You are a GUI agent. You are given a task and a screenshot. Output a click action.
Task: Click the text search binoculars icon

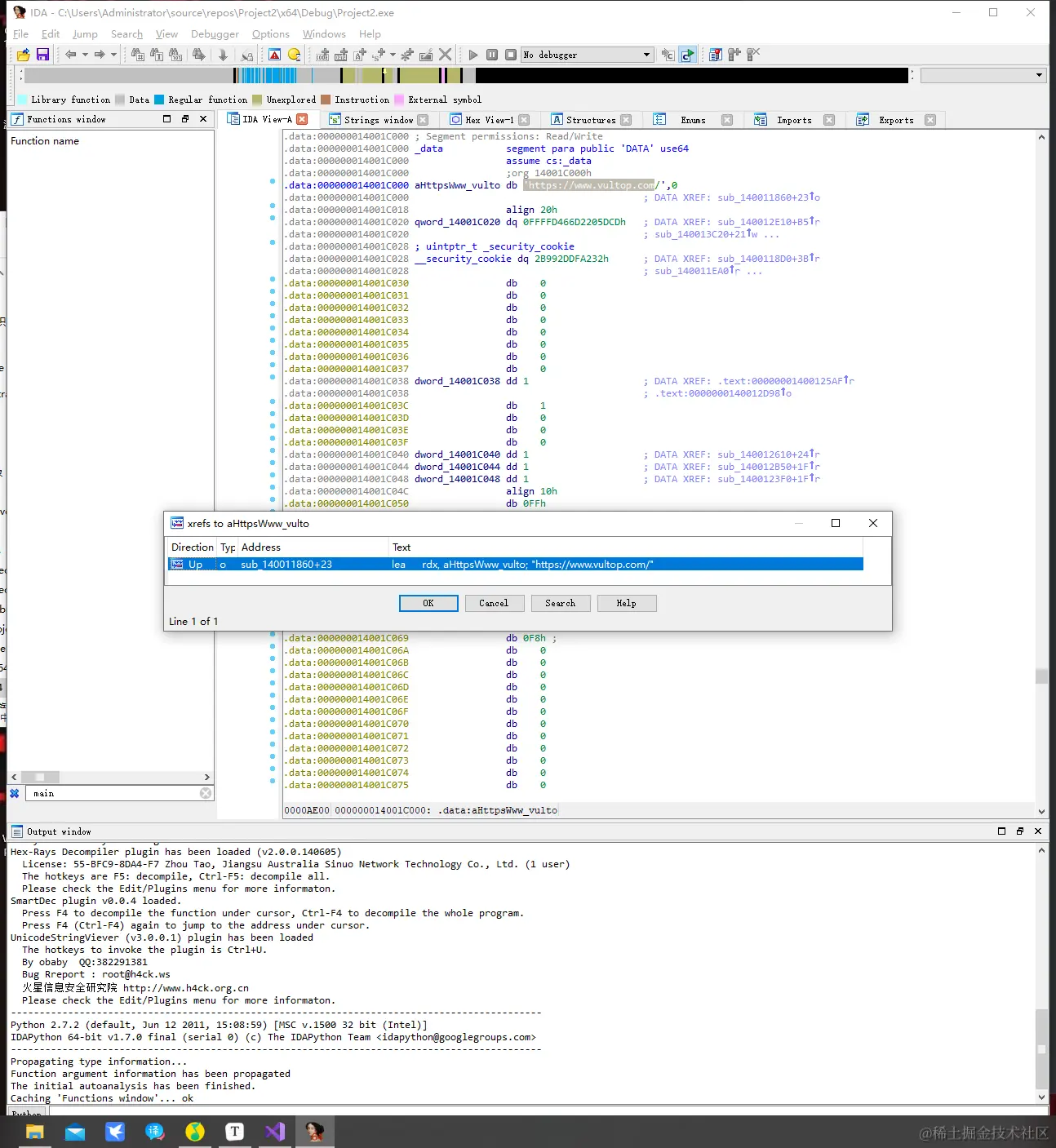point(157,55)
